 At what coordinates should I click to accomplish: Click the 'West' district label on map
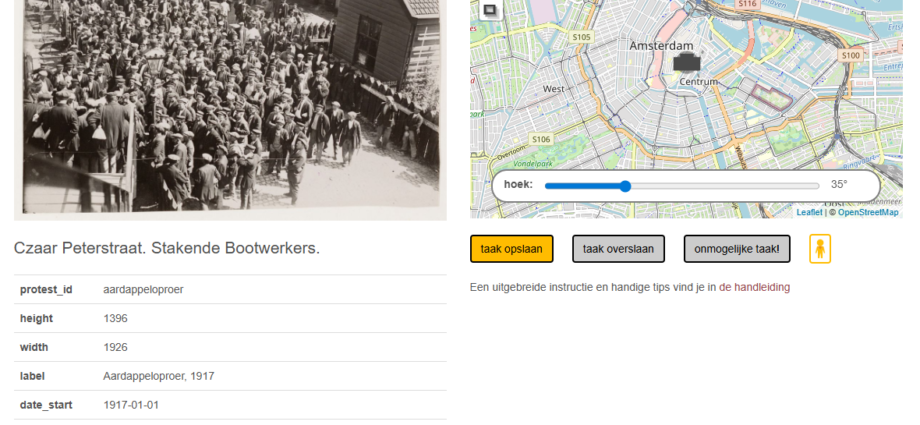tap(554, 89)
